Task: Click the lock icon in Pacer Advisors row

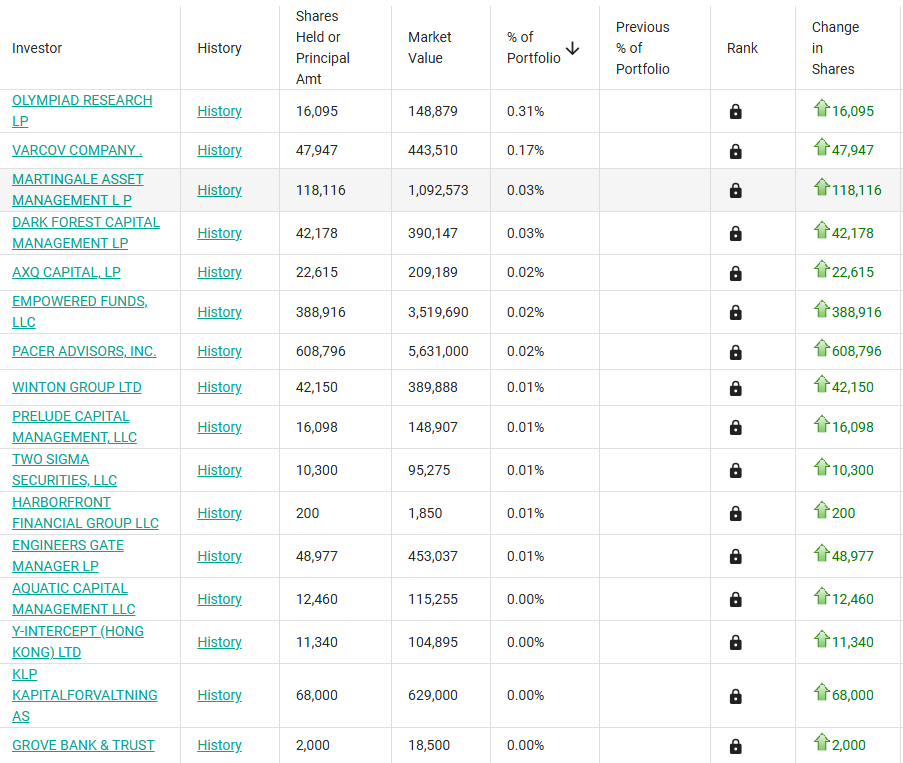Action: click(x=735, y=352)
